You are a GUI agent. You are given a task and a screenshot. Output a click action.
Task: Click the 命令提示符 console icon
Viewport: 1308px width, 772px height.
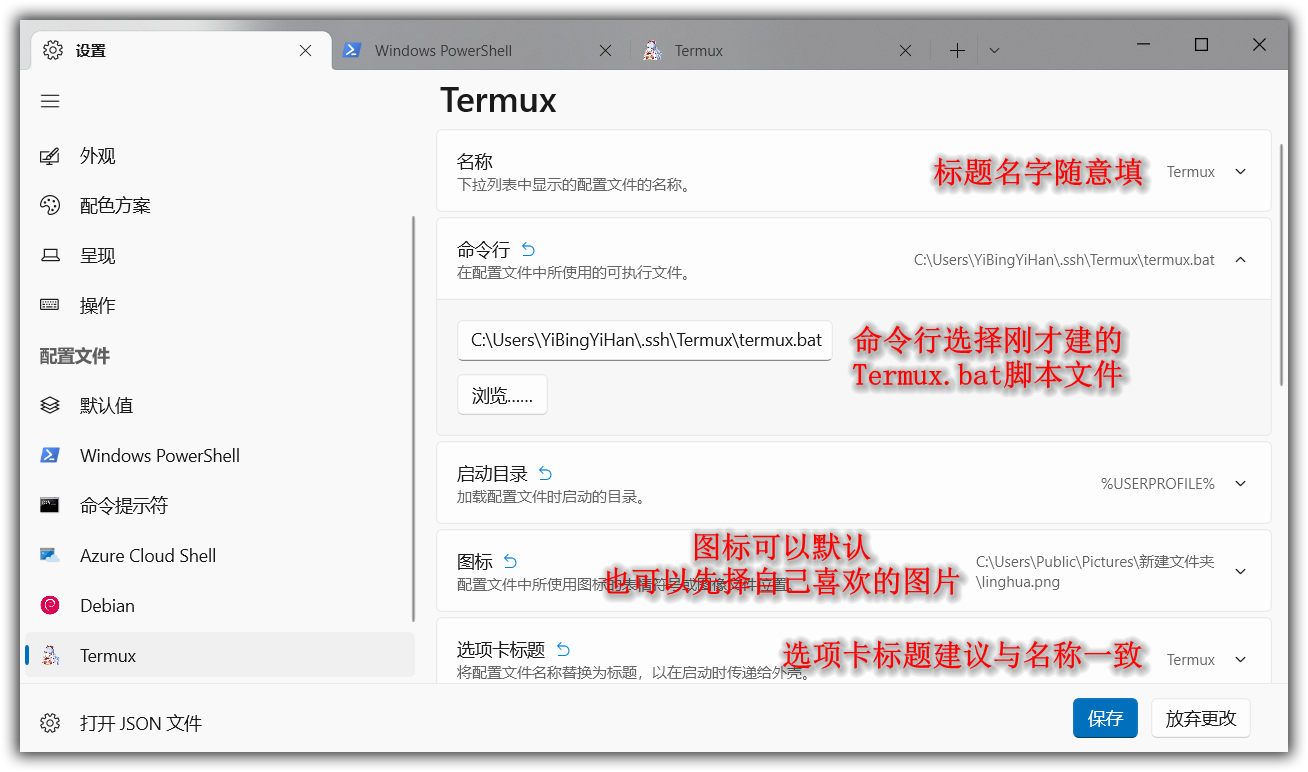pos(50,505)
